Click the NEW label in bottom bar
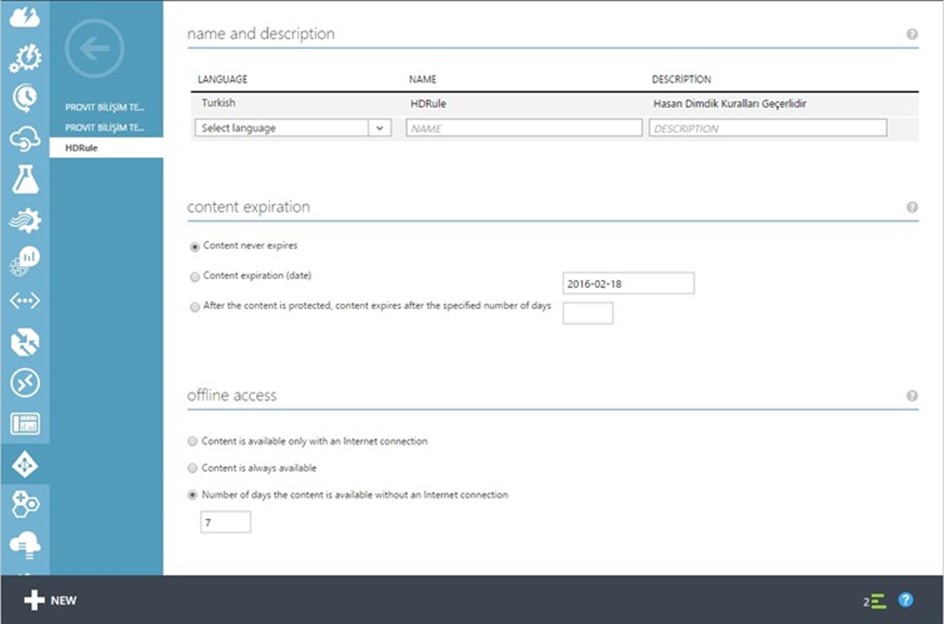The height and width of the screenshot is (624, 944). (64, 601)
